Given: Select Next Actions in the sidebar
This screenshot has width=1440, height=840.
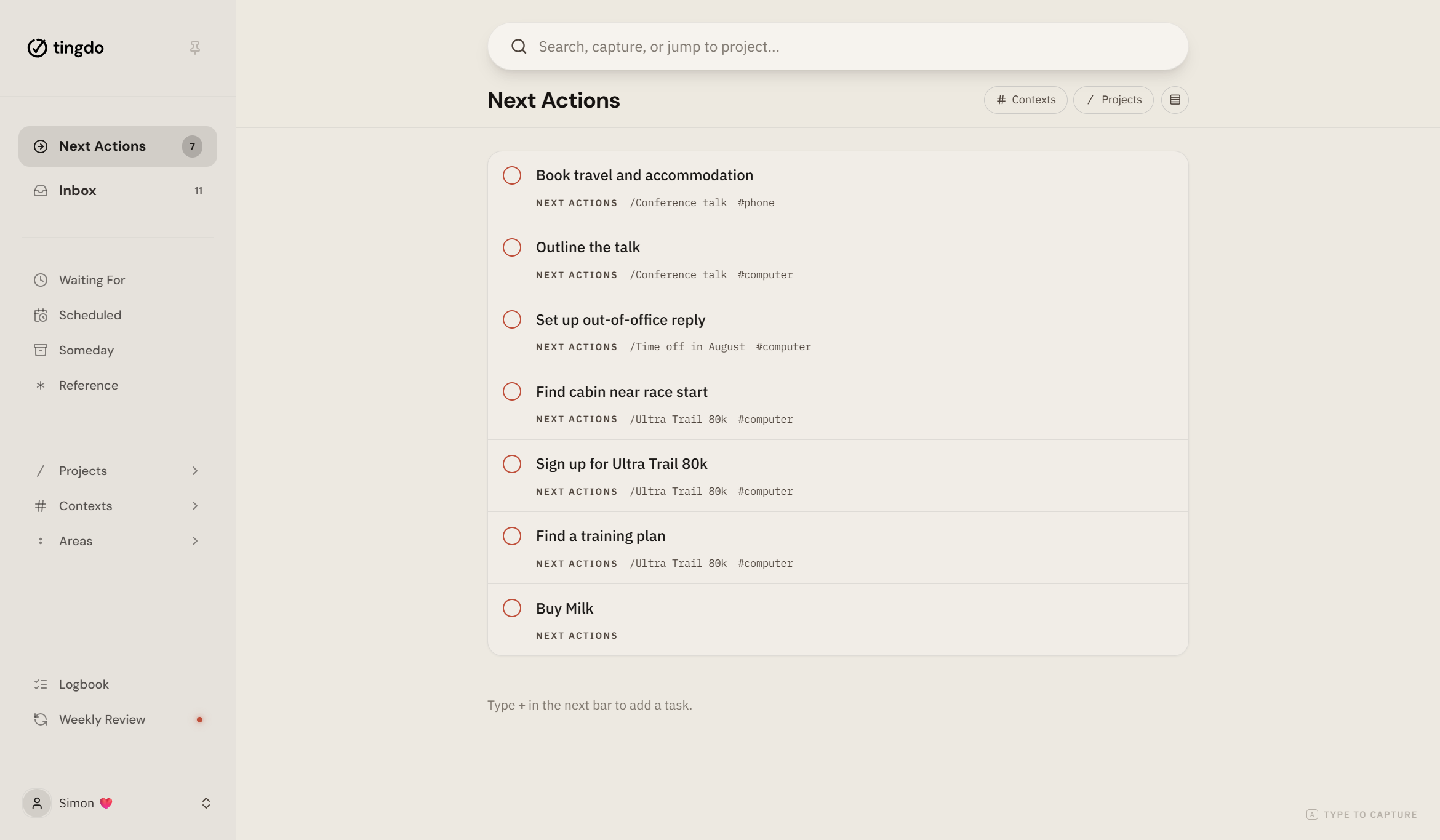Looking at the screenshot, I should (118, 146).
